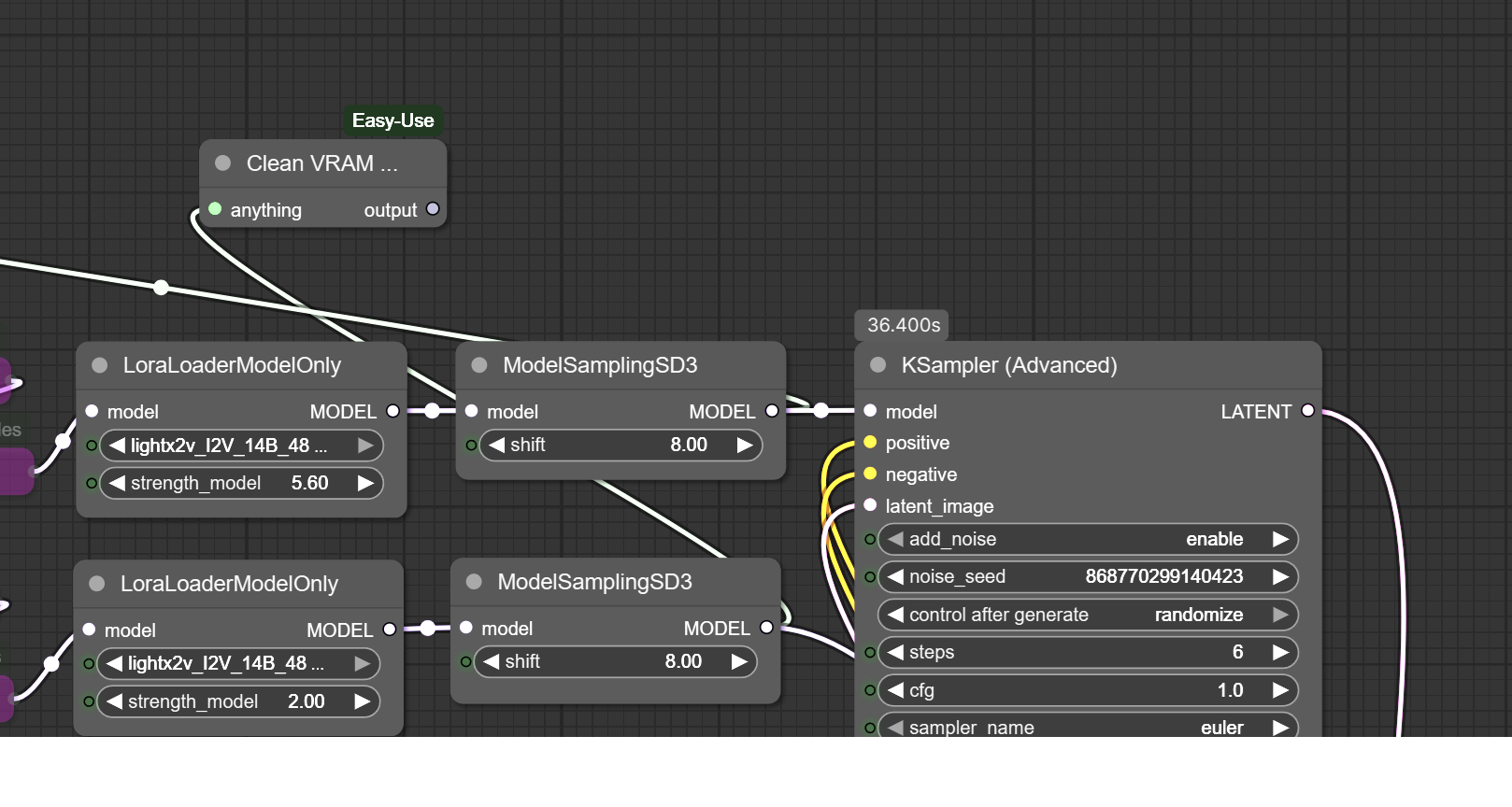
Task: Collapse the KSampler (Advanced) node dot
Action: coord(877,365)
